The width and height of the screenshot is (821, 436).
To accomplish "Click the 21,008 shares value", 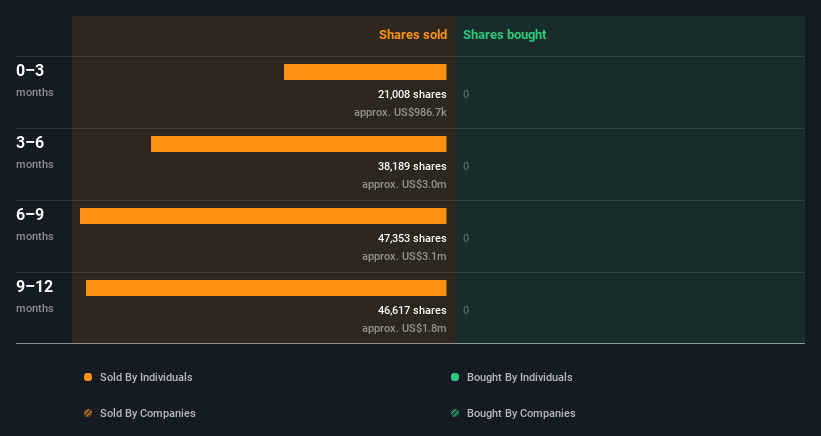I will pyautogui.click(x=412, y=94).
